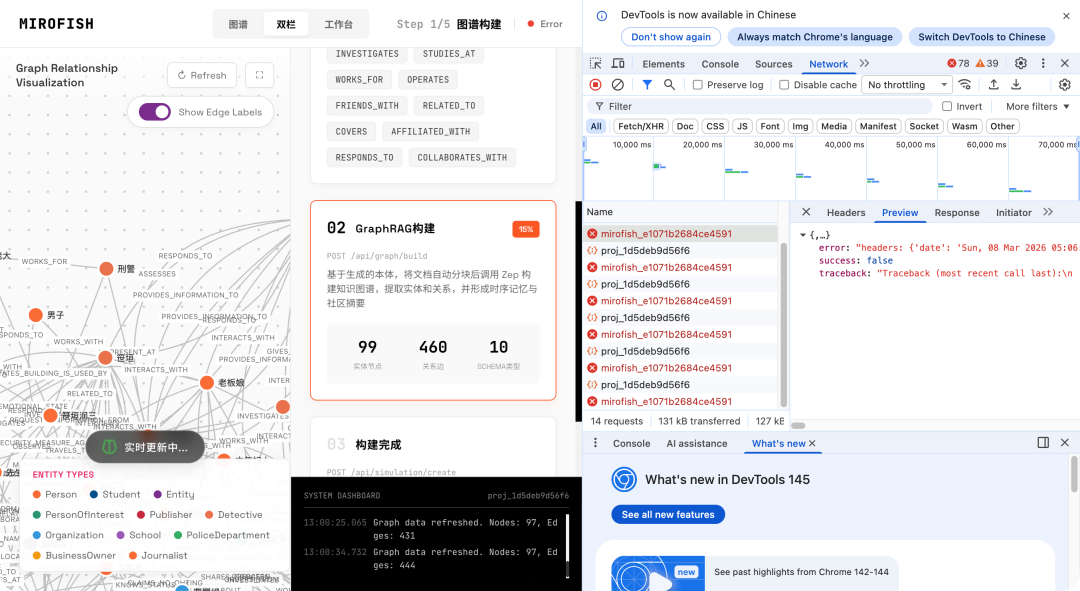Image resolution: width=1080 pixels, height=591 pixels.
Task: Open DevTools customize three-dot menu
Action: [x=1043, y=63]
